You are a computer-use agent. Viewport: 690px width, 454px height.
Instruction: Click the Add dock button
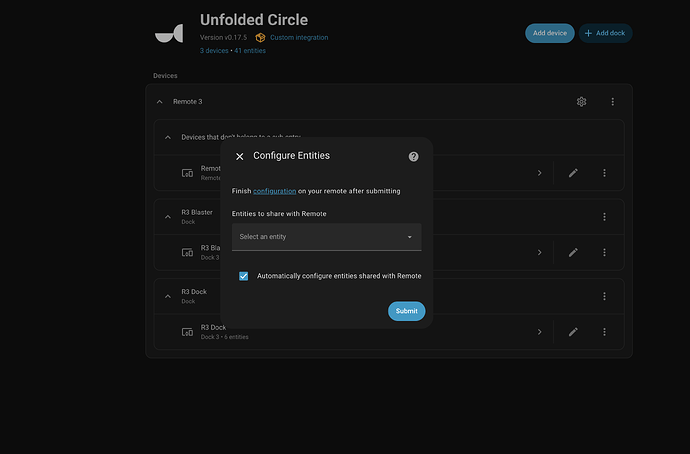[606, 33]
